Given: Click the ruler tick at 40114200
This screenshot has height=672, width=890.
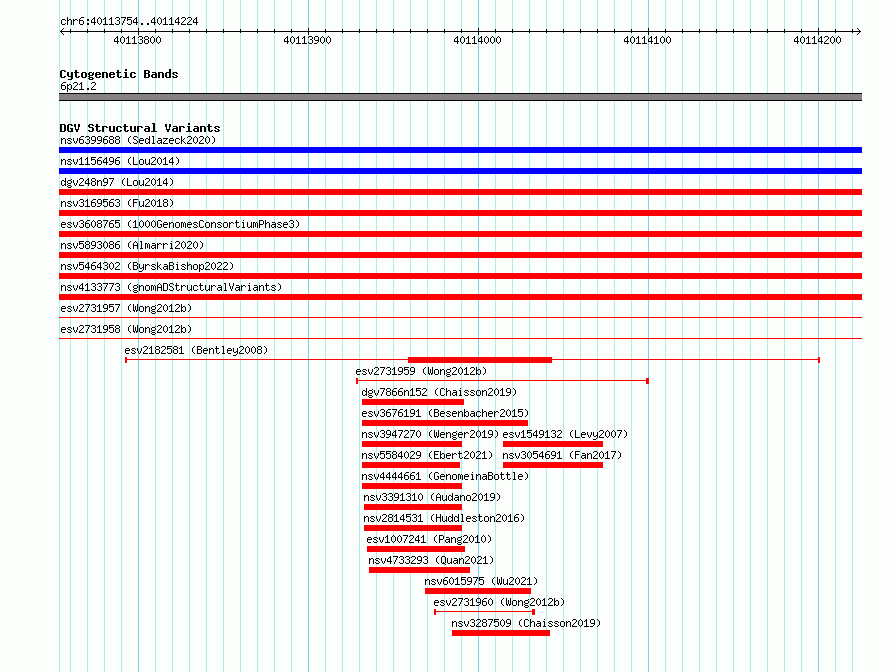Looking at the screenshot, I should point(818,32).
